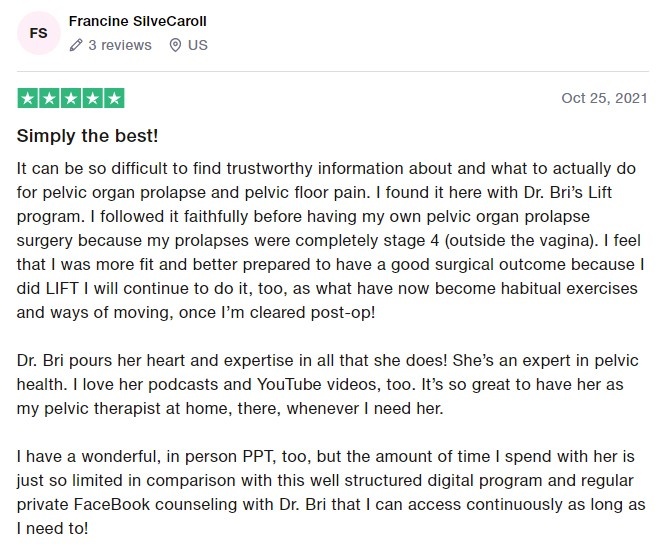
Task: Open the '3 reviews' link
Action: [120, 45]
